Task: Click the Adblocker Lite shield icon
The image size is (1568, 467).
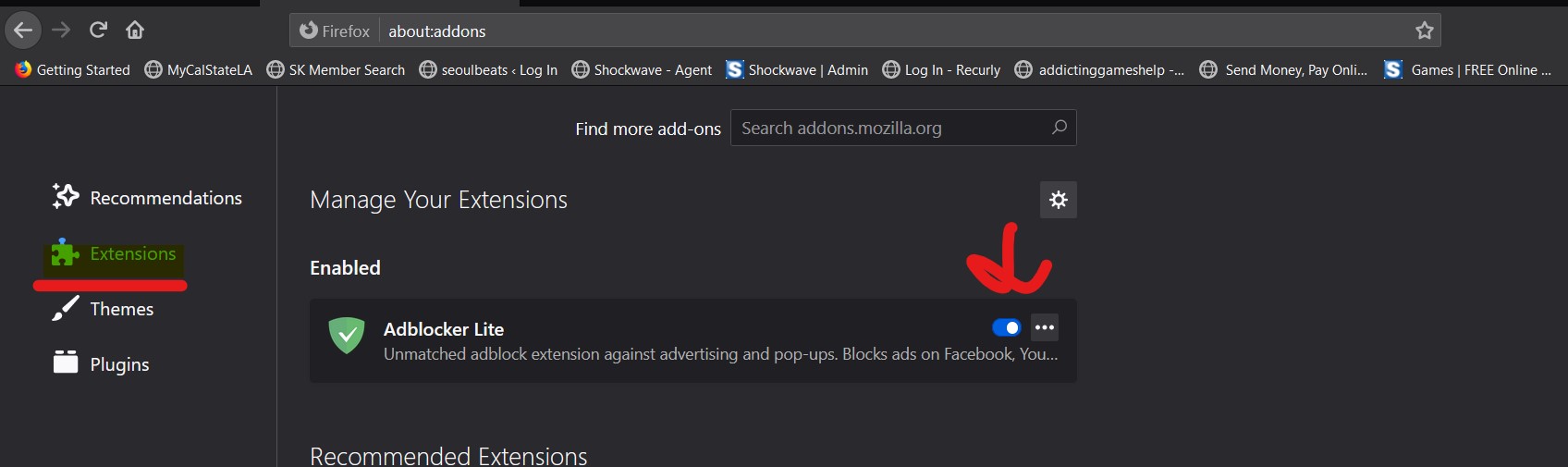Action: pyautogui.click(x=347, y=336)
